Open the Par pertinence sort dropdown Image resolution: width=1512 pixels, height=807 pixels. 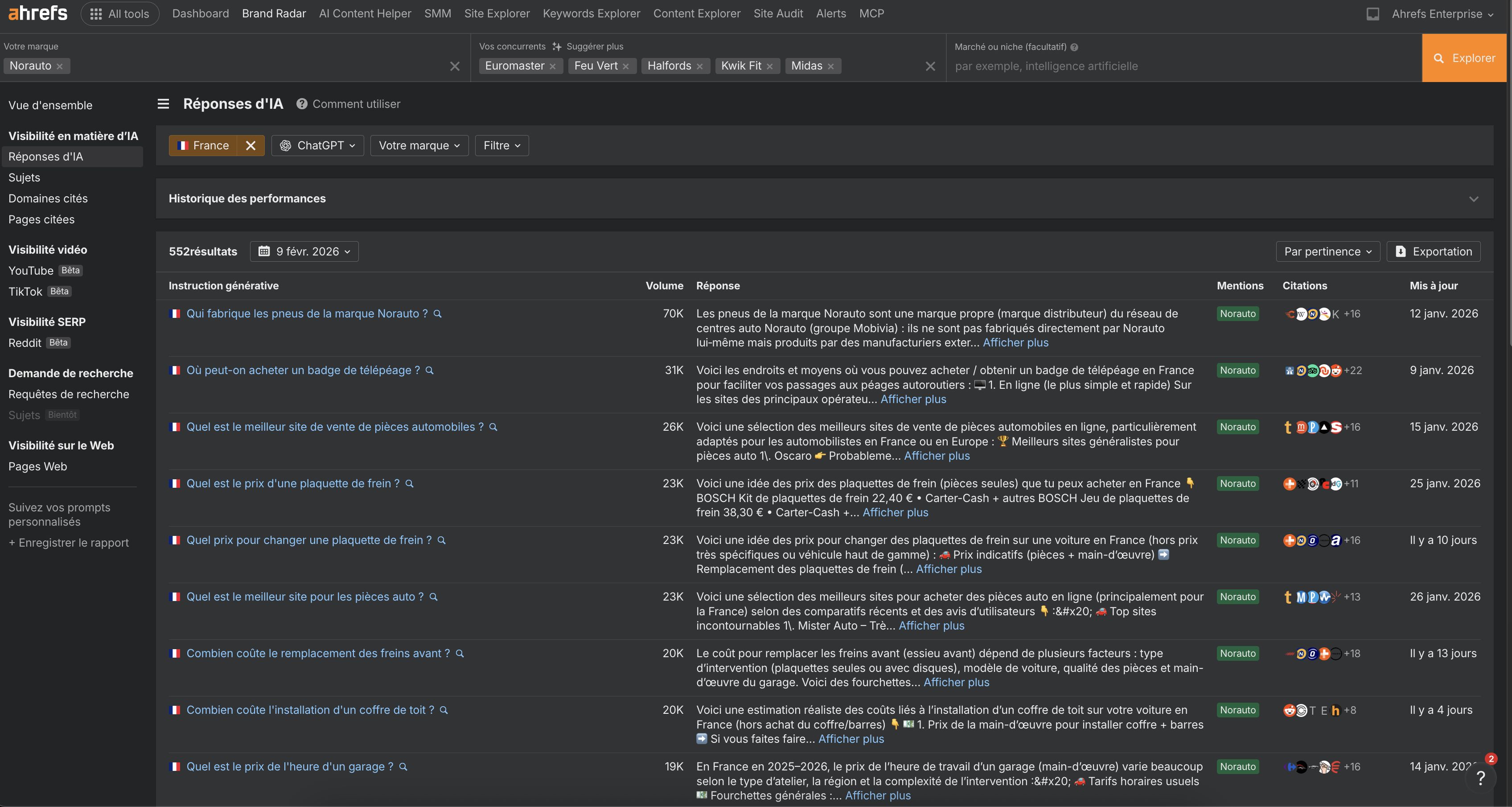click(1327, 251)
